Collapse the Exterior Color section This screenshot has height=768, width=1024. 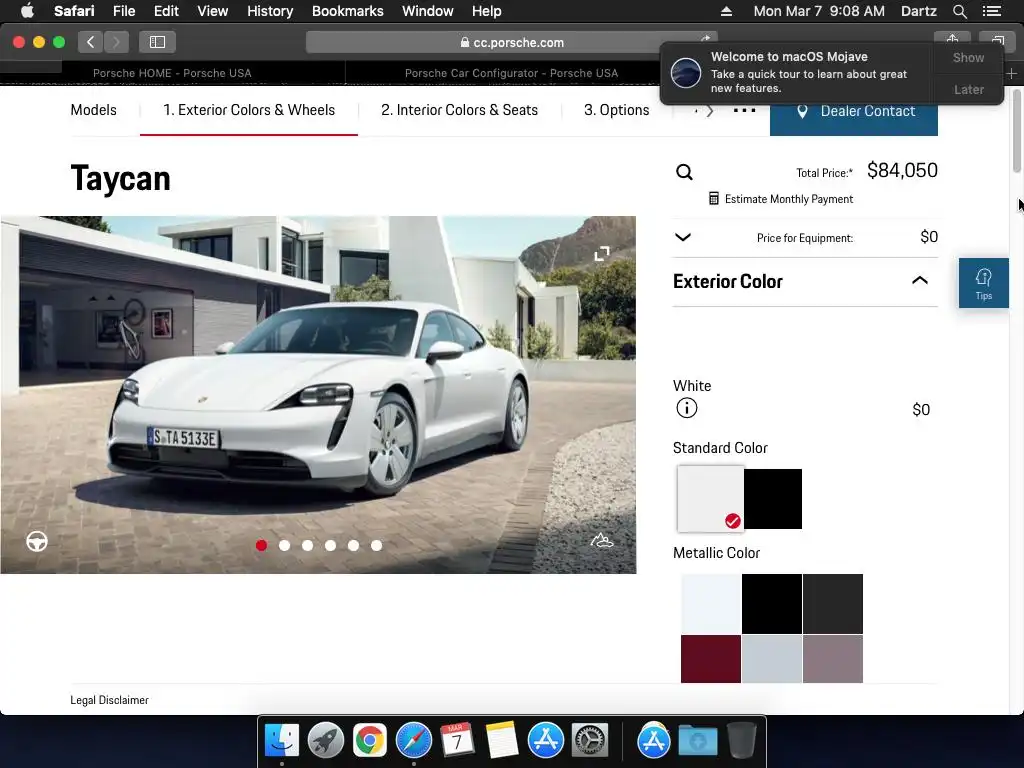pos(920,281)
